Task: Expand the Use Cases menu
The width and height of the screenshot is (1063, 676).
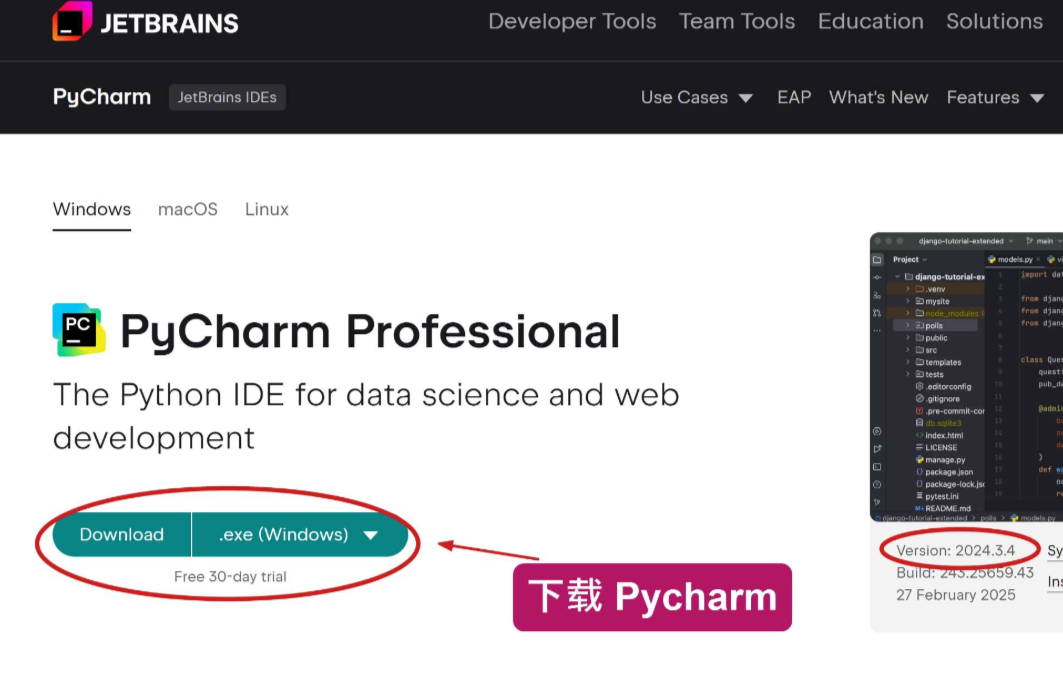Action: [x=697, y=98]
